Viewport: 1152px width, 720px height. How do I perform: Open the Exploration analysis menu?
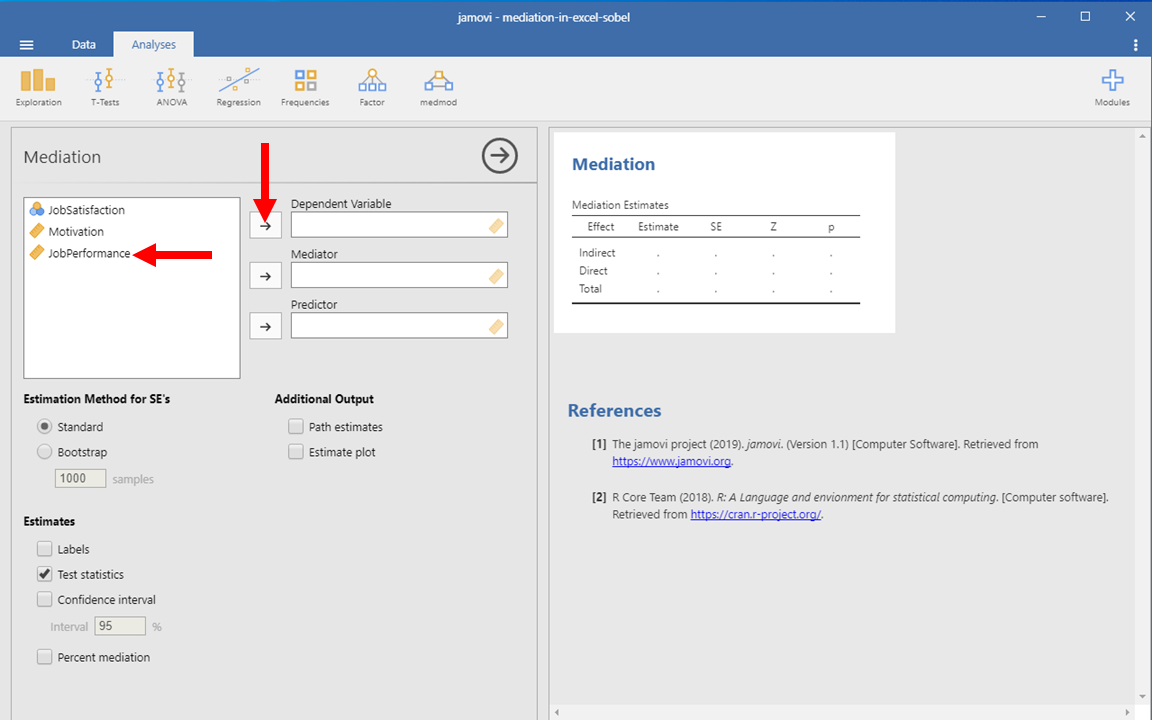pos(38,87)
